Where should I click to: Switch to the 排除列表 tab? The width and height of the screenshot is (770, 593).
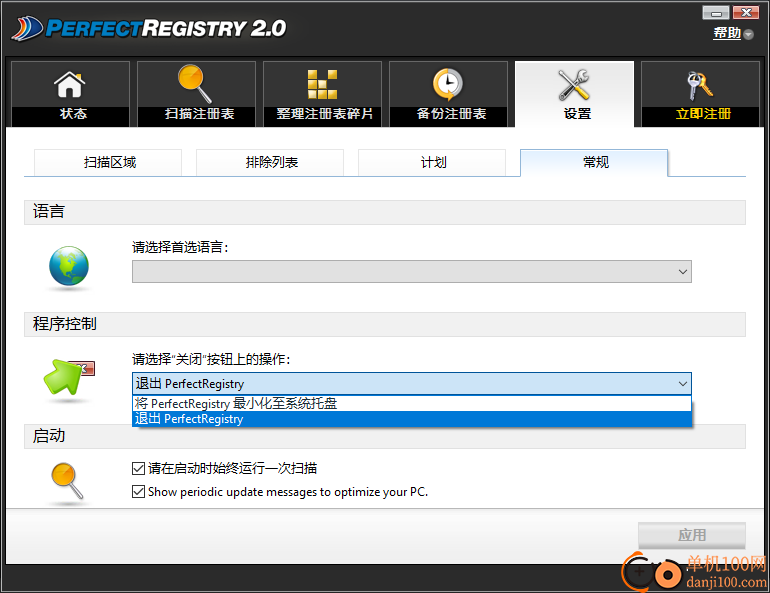click(270, 162)
